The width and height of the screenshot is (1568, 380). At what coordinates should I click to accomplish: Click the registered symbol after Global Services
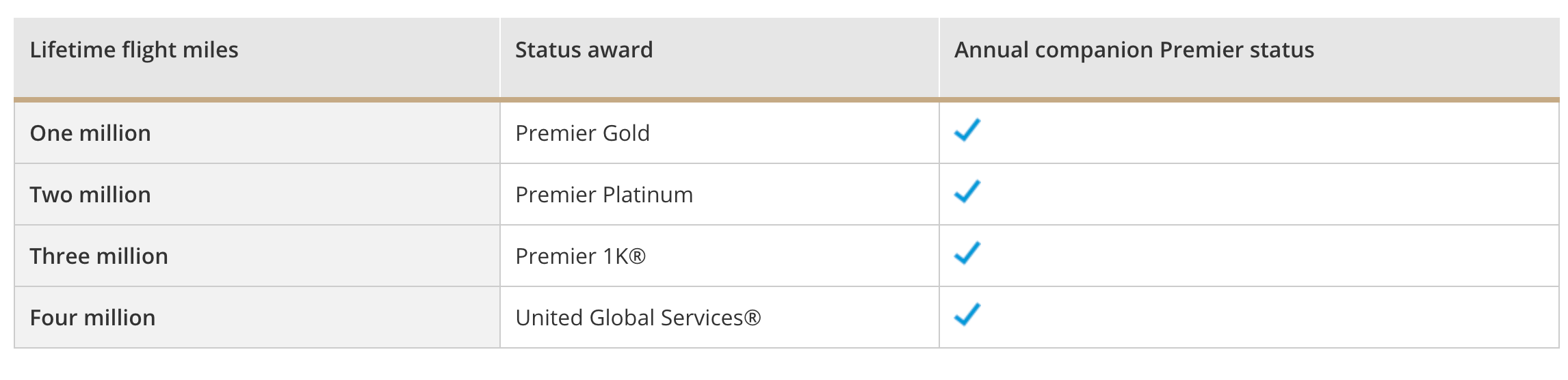pos(752,318)
